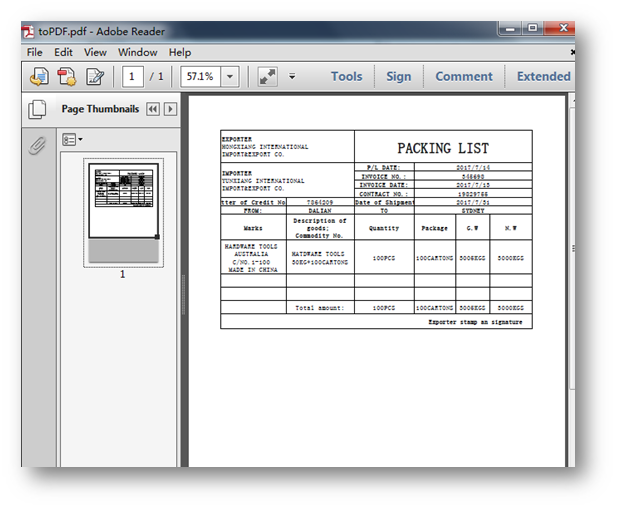
Task: Open the Edit menu
Action: click(x=63, y=52)
